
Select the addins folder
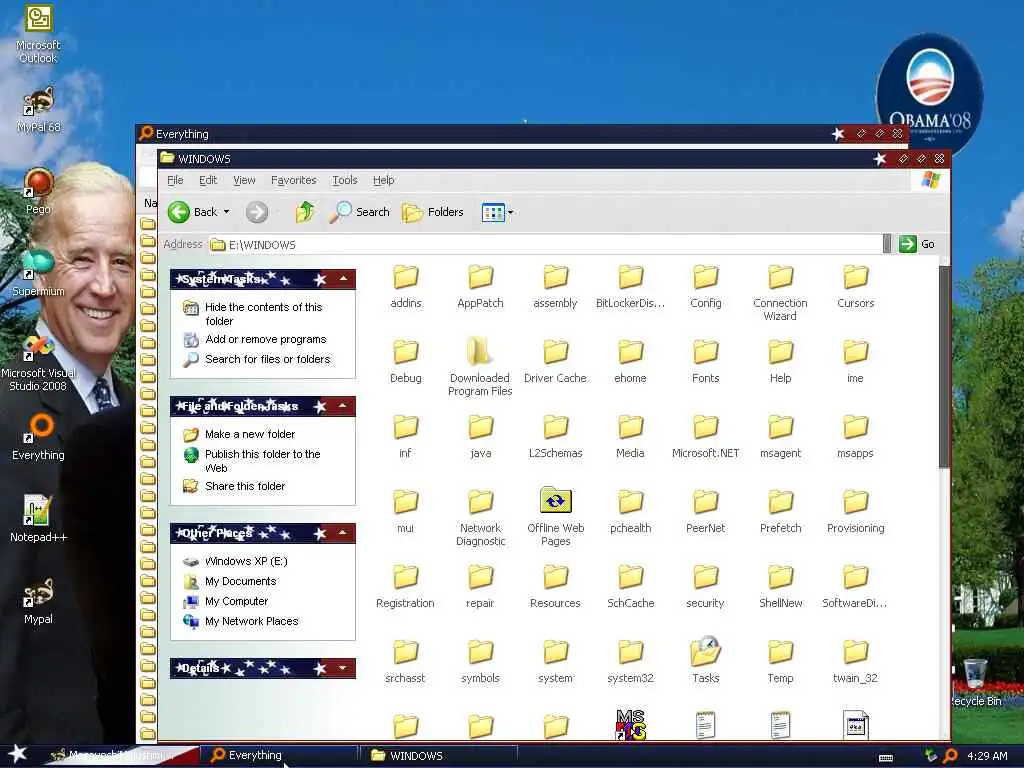pos(406,286)
